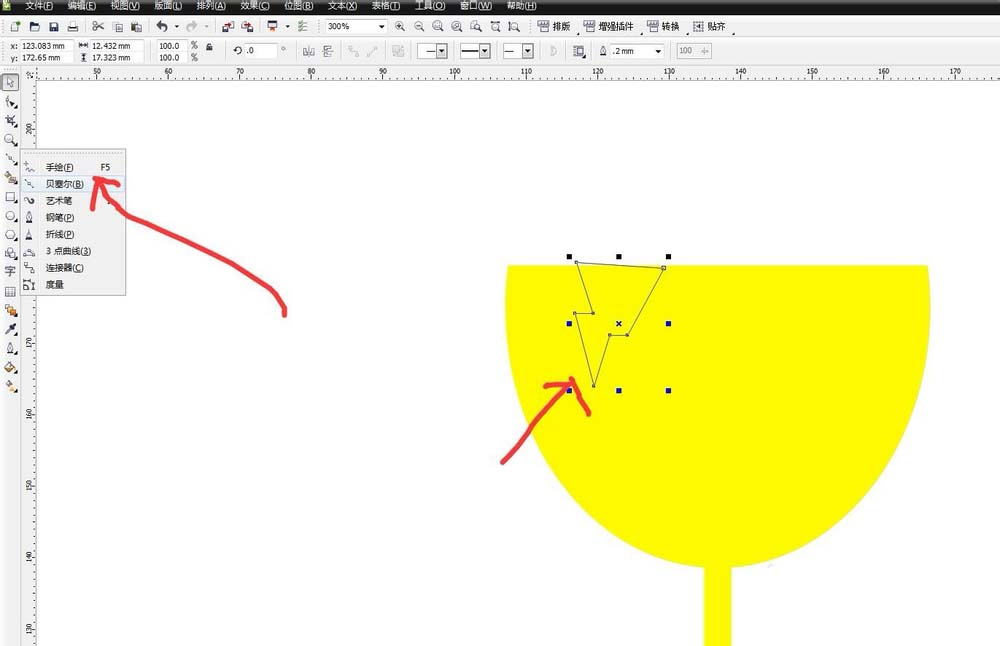Open the undo history dropdown arrow
Image resolution: width=1000 pixels, height=646 pixels.
177,26
